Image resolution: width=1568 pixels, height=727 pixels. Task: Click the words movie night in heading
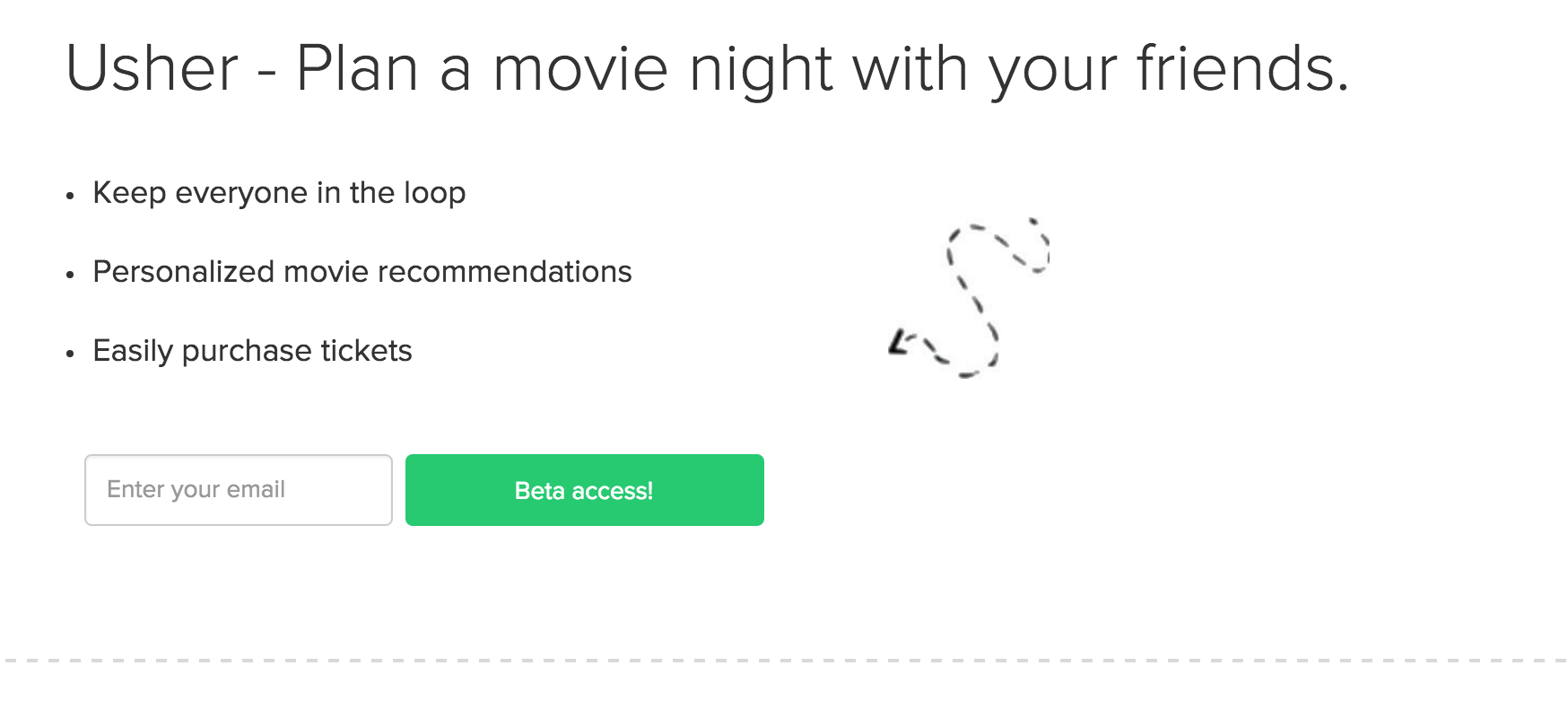(x=663, y=69)
